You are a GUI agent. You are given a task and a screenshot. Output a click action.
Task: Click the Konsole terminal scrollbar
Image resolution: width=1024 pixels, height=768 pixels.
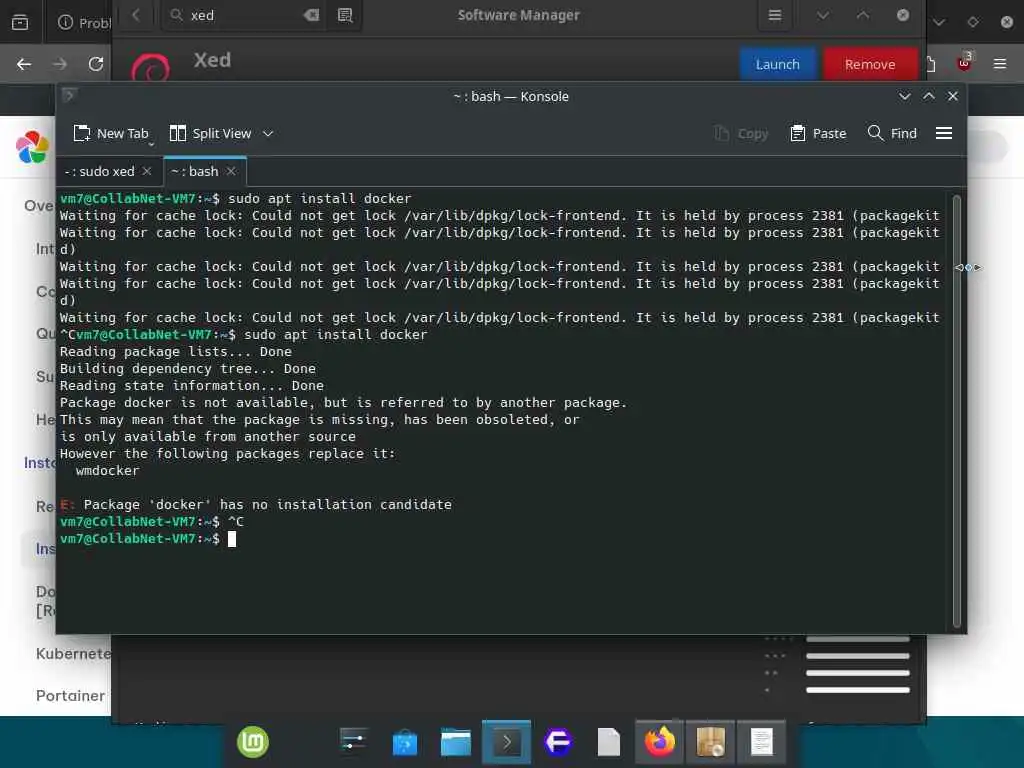[x=956, y=410]
